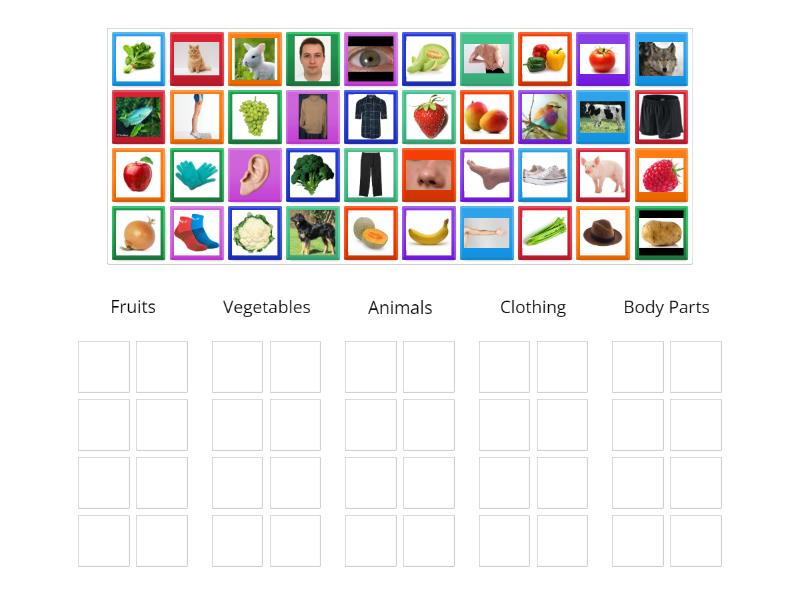Image resolution: width=800 pixels, height=600 pixels.
Task: Click the Fruits category heading
Action: click(x=133, y=307)
